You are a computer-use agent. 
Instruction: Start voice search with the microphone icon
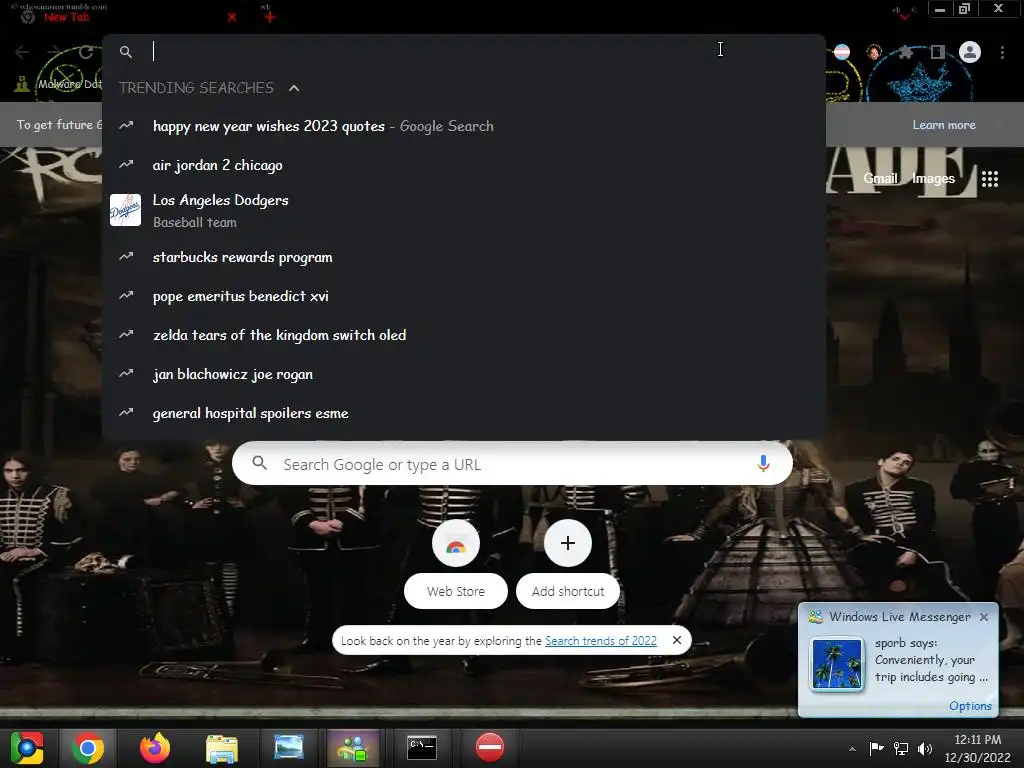pyautogui.click(x=763, y=464)
